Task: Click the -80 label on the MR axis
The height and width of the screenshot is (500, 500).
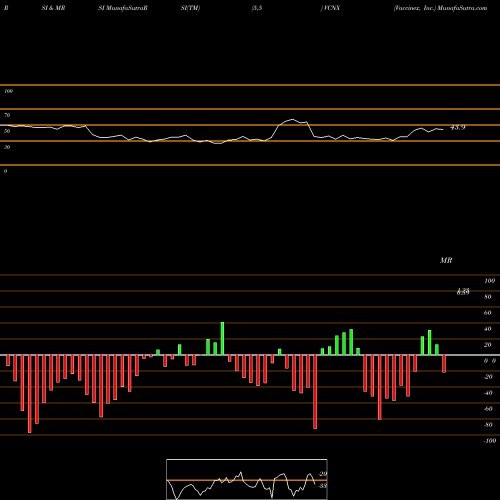Action: 488,425
